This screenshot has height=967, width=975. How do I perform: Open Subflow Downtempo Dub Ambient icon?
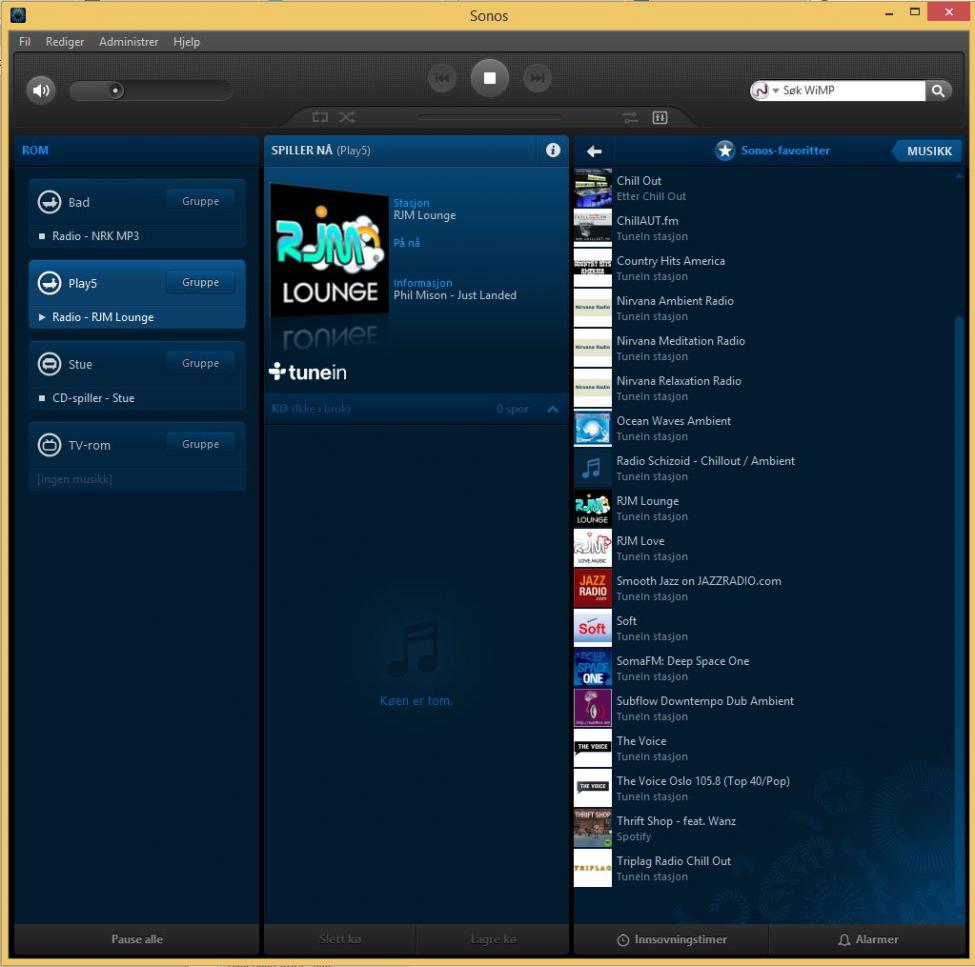(x=593, y=708)
